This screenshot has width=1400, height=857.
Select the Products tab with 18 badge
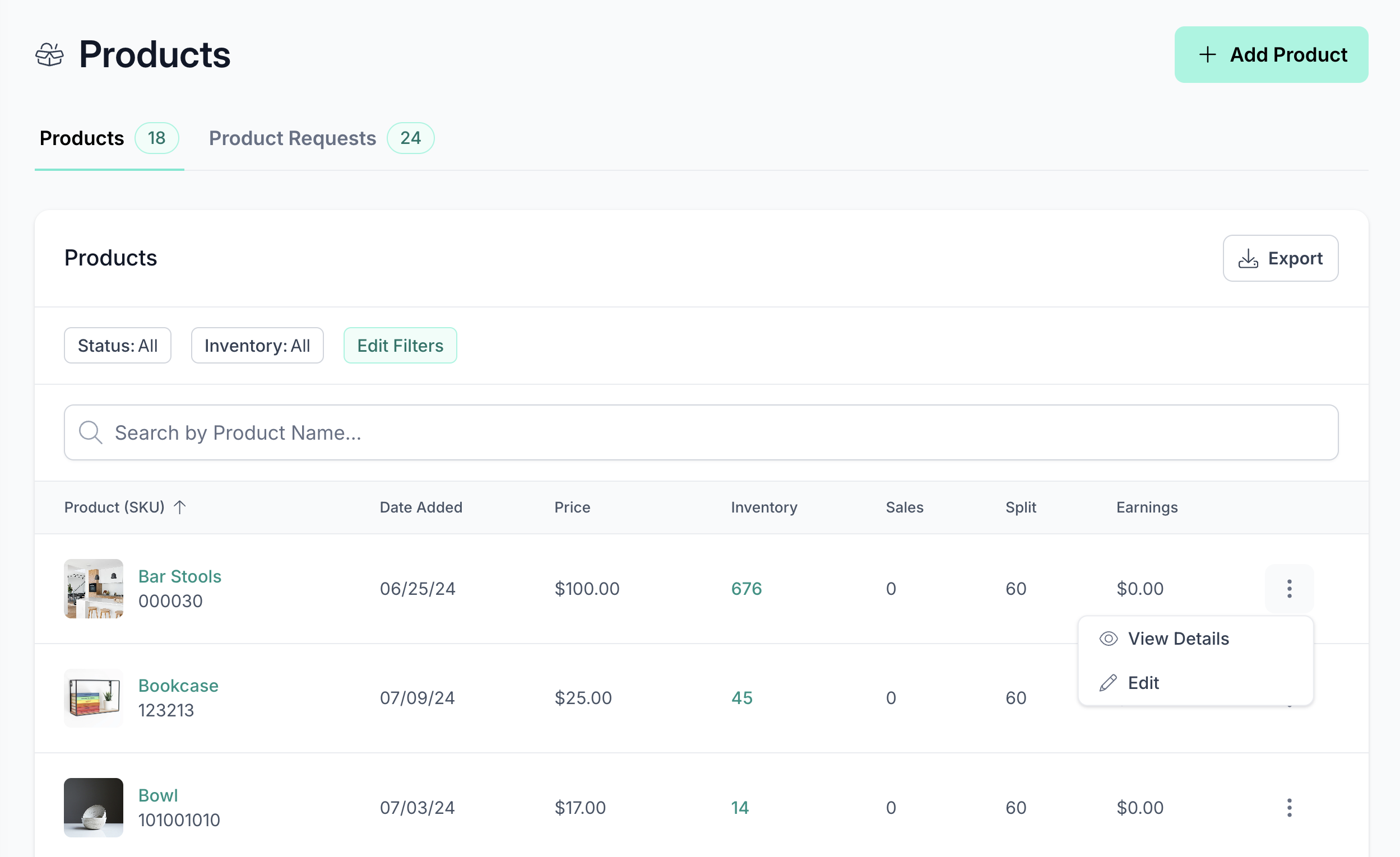click(x=82, y=138)
